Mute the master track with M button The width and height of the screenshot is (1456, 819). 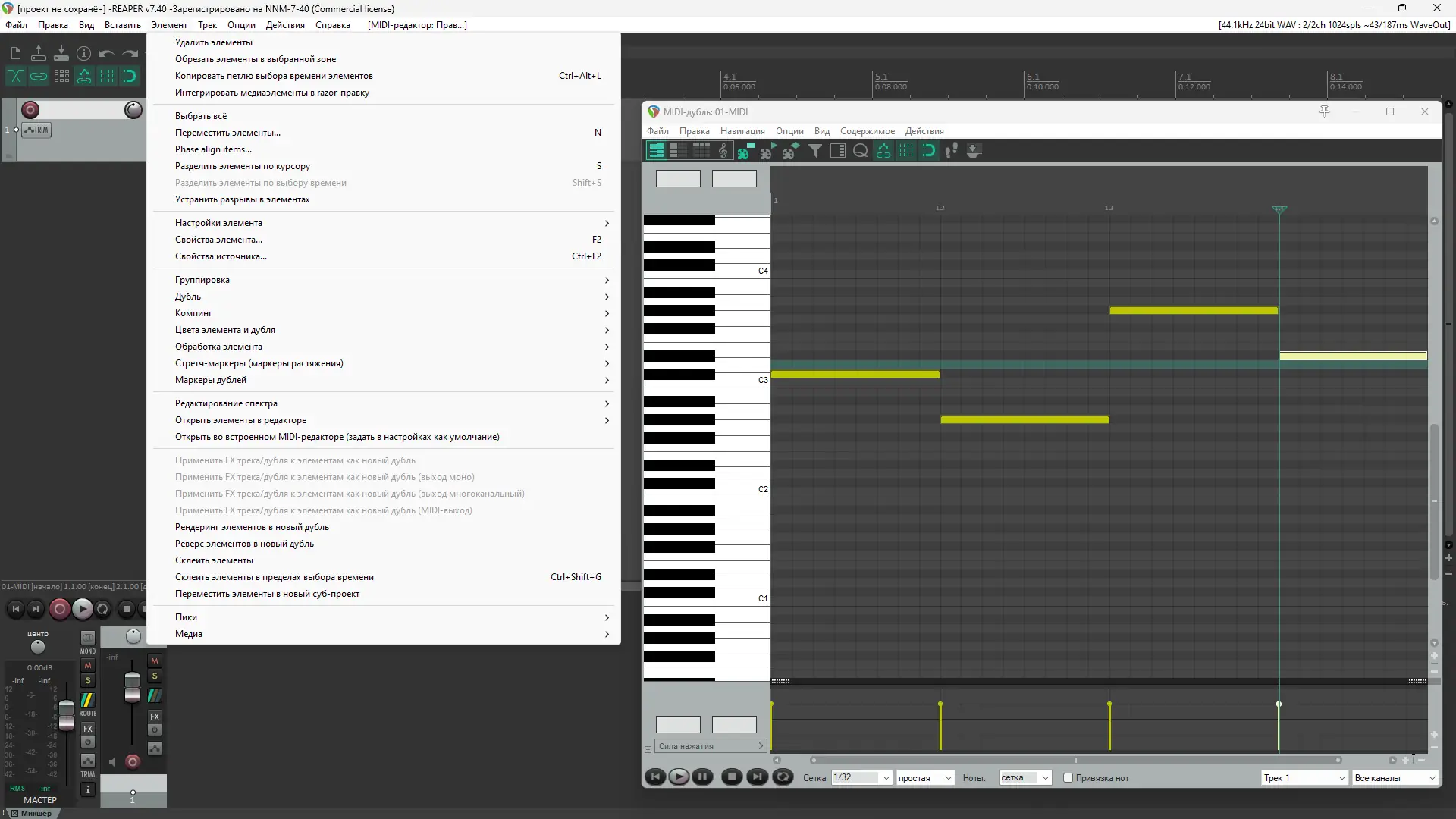88,665
